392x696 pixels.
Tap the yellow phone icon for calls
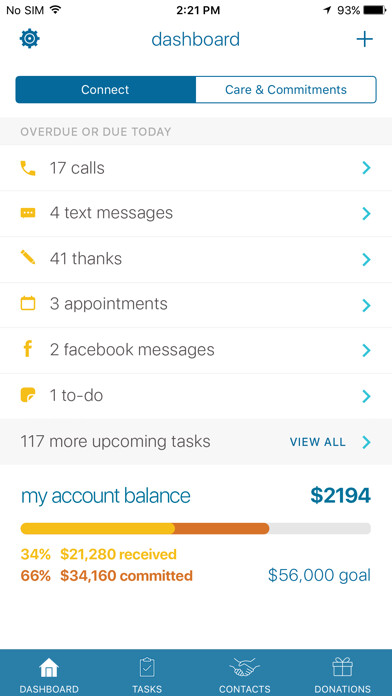tap(28, 168)
